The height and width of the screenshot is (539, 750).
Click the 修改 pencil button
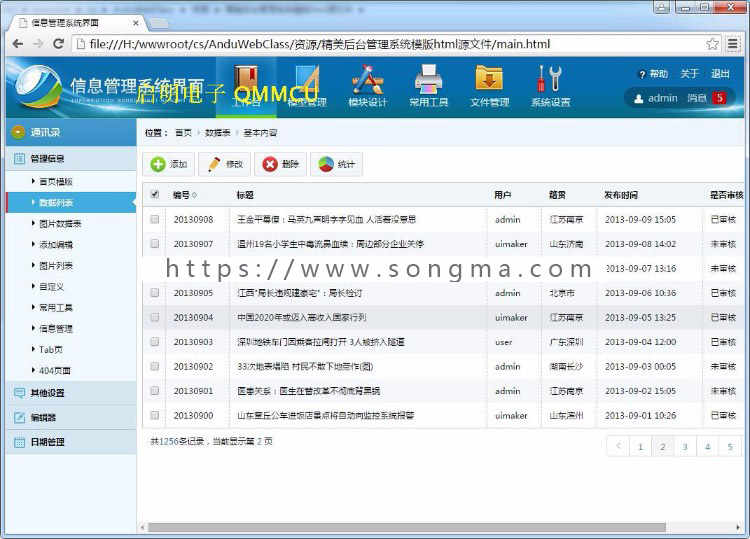point(225,164)
